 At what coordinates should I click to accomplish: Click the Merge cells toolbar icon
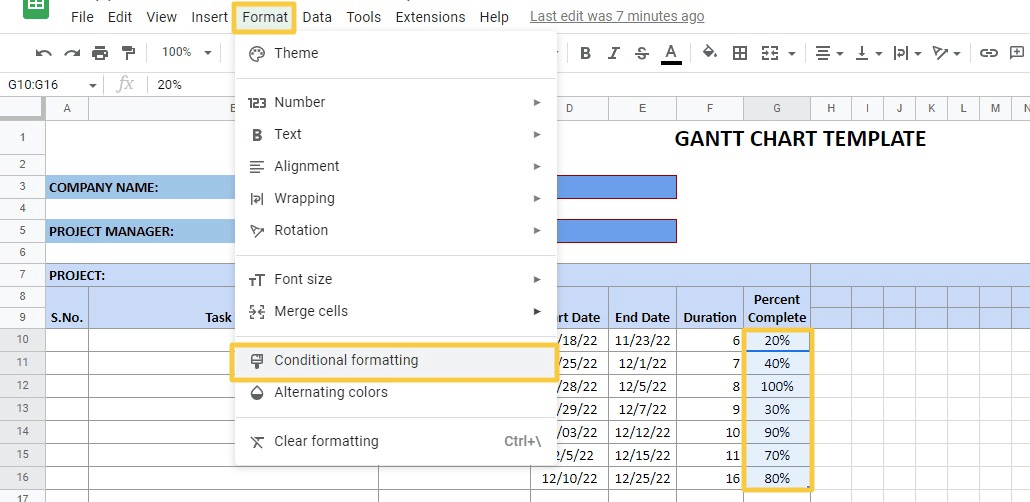pos(770,53)
